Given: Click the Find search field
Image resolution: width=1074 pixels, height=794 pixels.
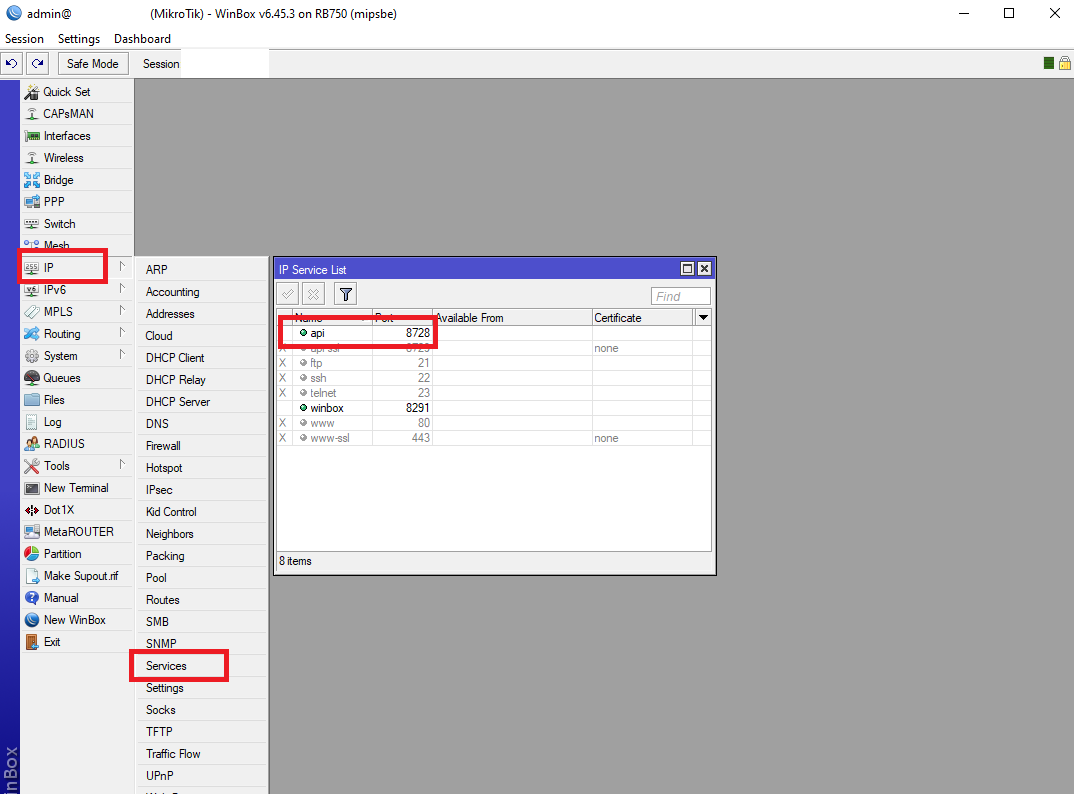Looking at the screenshot, I should point(680,296).
